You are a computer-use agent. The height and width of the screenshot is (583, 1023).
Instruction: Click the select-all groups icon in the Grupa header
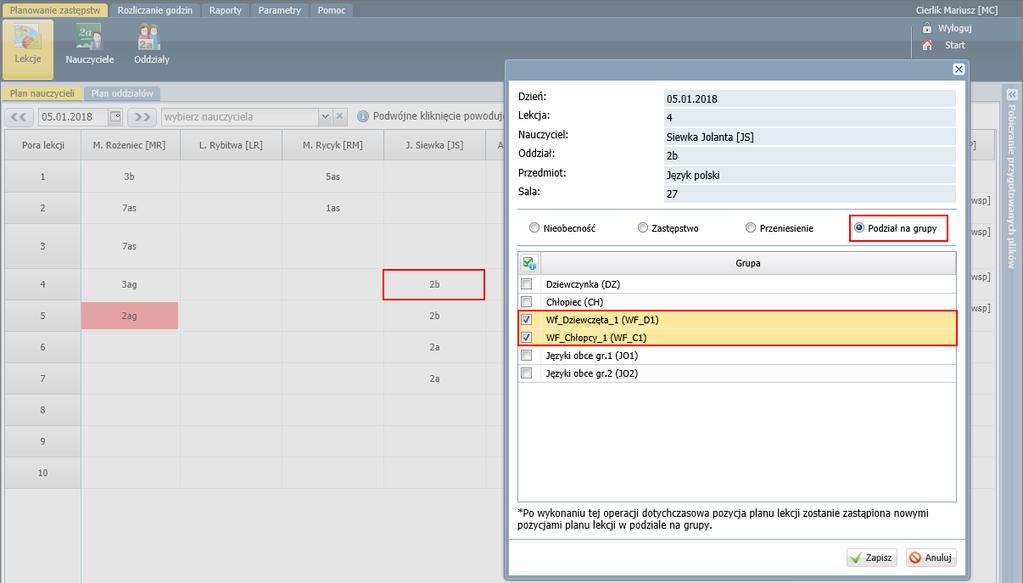point(529,263)
